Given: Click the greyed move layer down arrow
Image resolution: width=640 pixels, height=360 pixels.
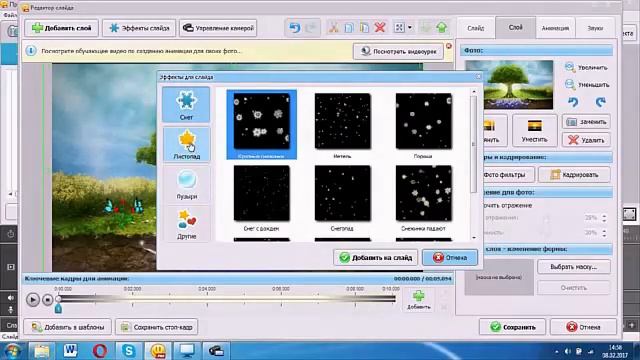Looking at the screenshot, I should [426, 28].
